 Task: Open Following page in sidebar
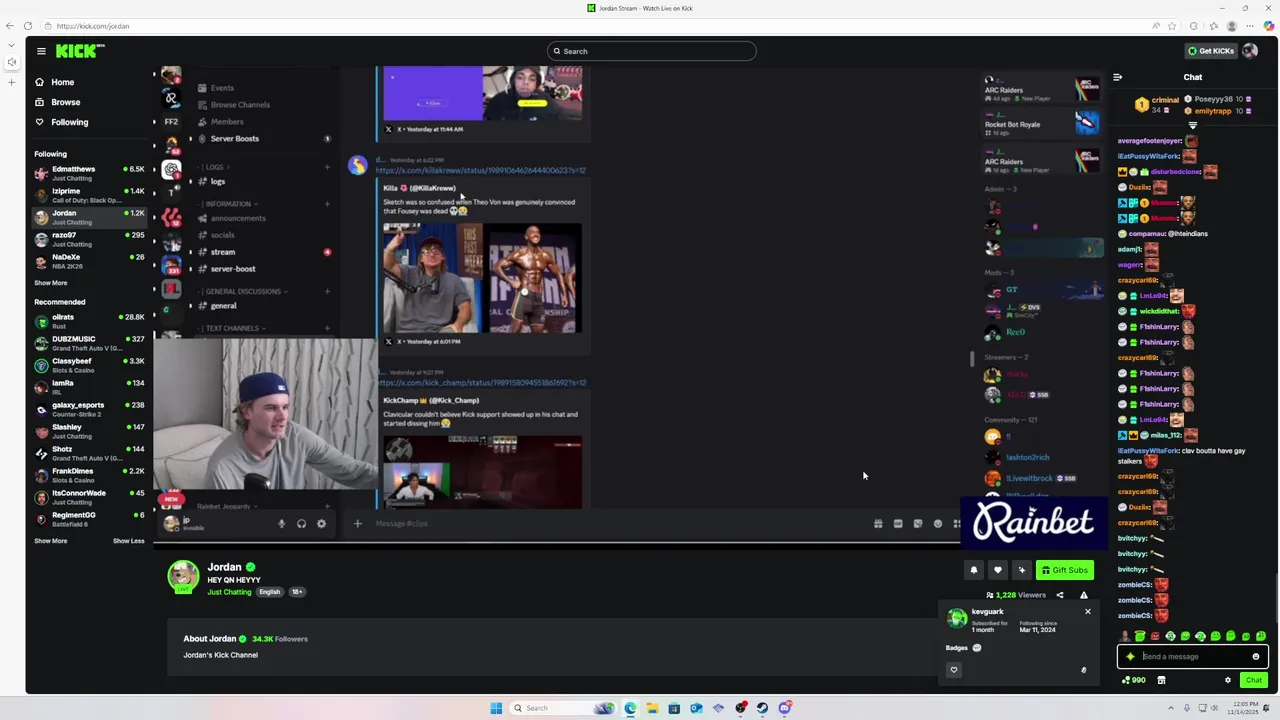coord(69,122)
